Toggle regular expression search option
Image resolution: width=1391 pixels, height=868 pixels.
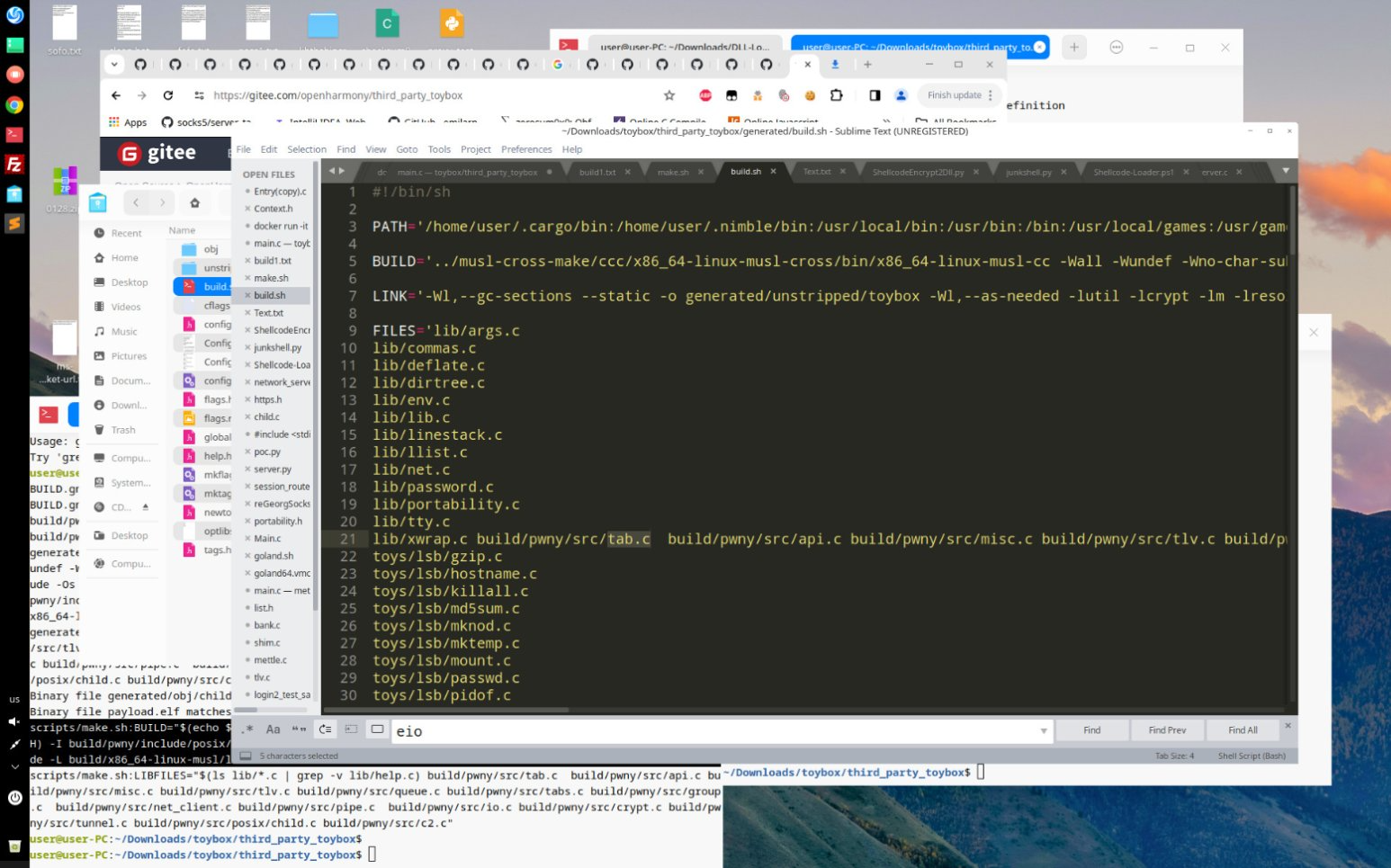coord(248,729)
